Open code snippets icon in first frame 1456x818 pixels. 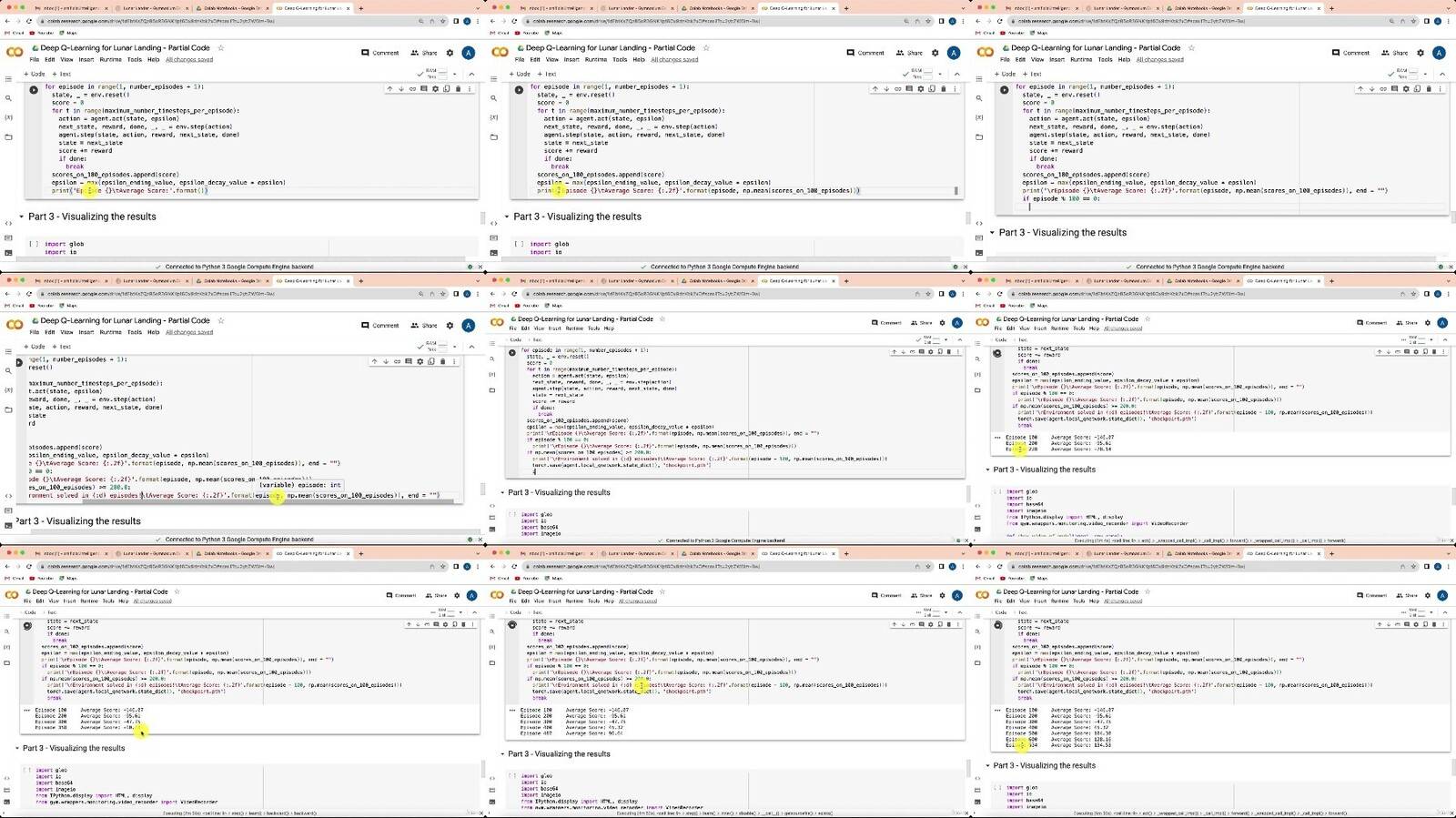[x=9, y=223]
